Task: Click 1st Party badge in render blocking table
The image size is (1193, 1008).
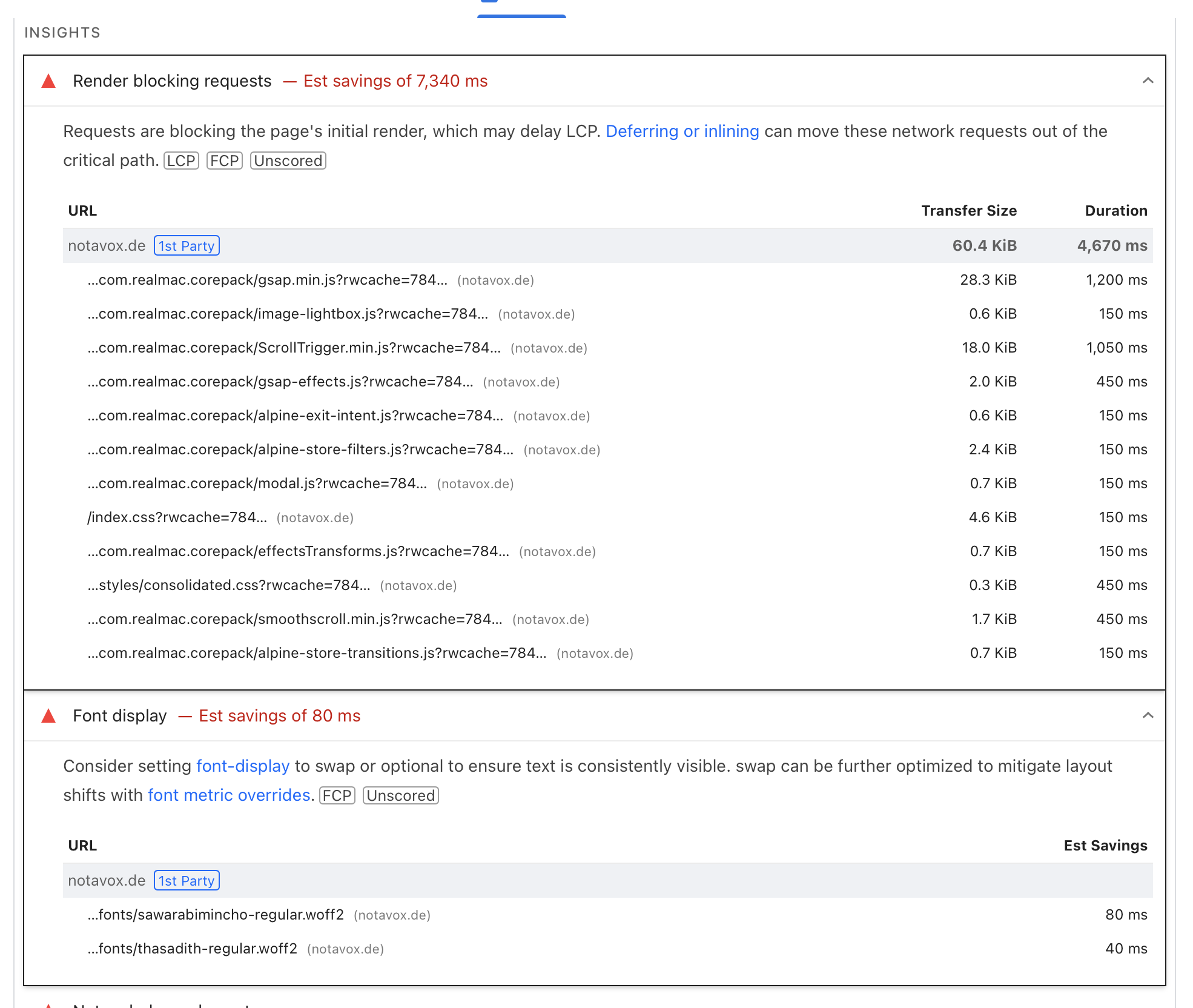Action: point(187,246)
